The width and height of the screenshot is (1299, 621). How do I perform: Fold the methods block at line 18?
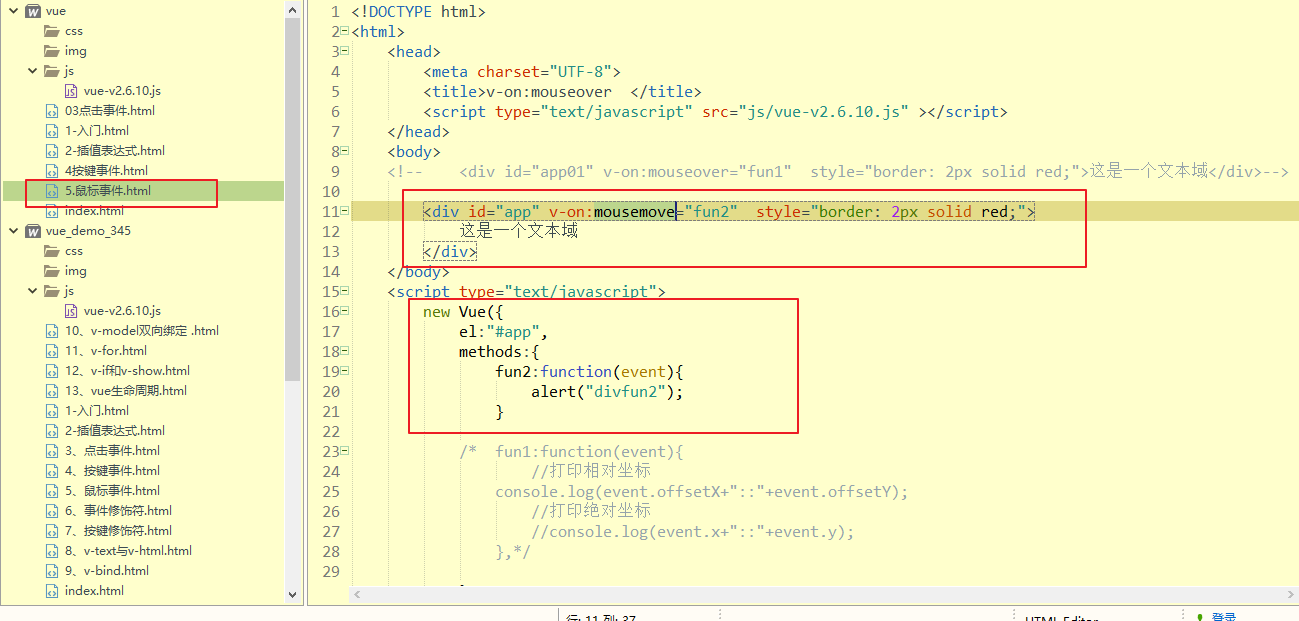click(344, 351)
